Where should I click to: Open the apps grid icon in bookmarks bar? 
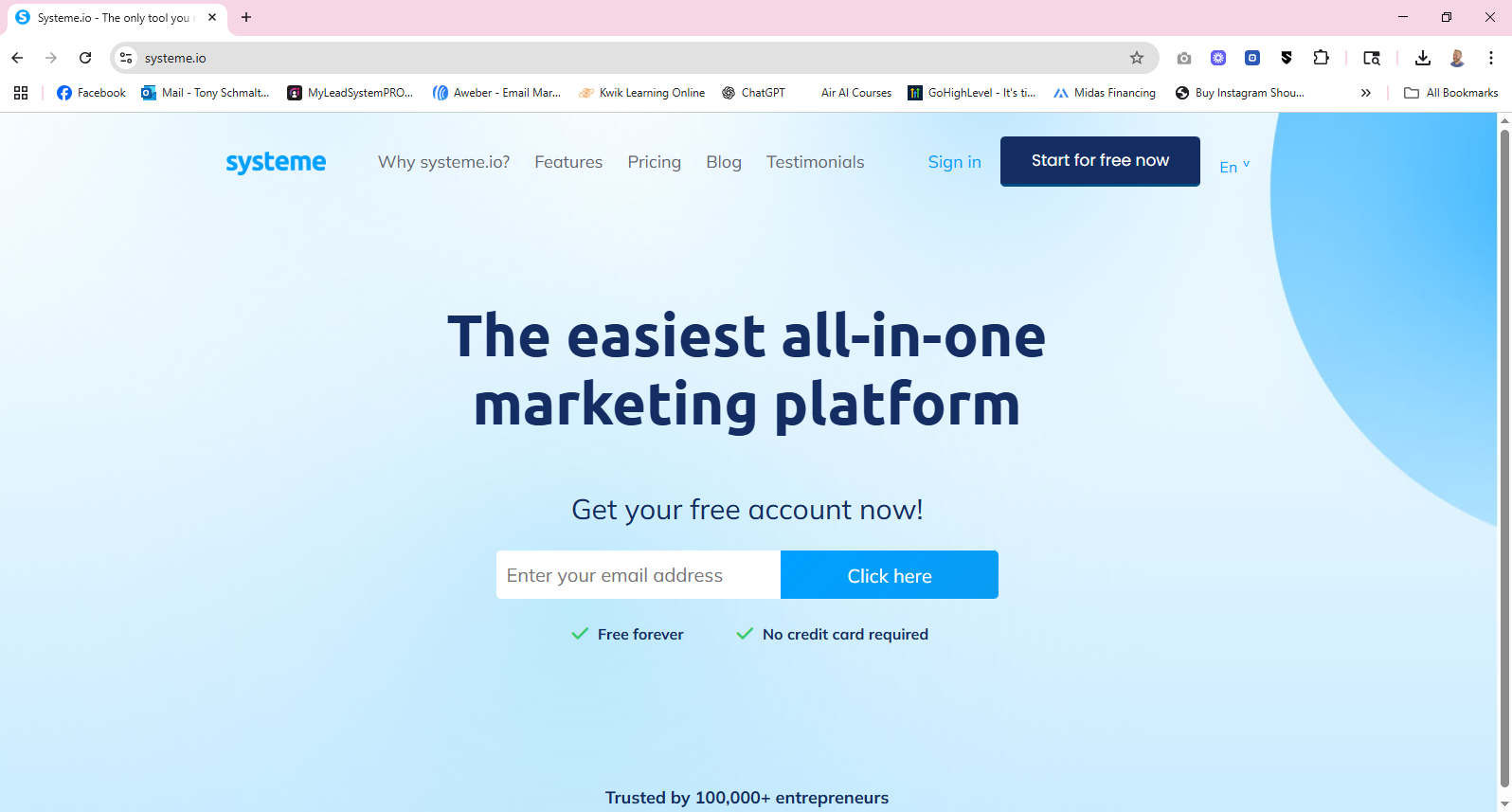coord(21,93)
